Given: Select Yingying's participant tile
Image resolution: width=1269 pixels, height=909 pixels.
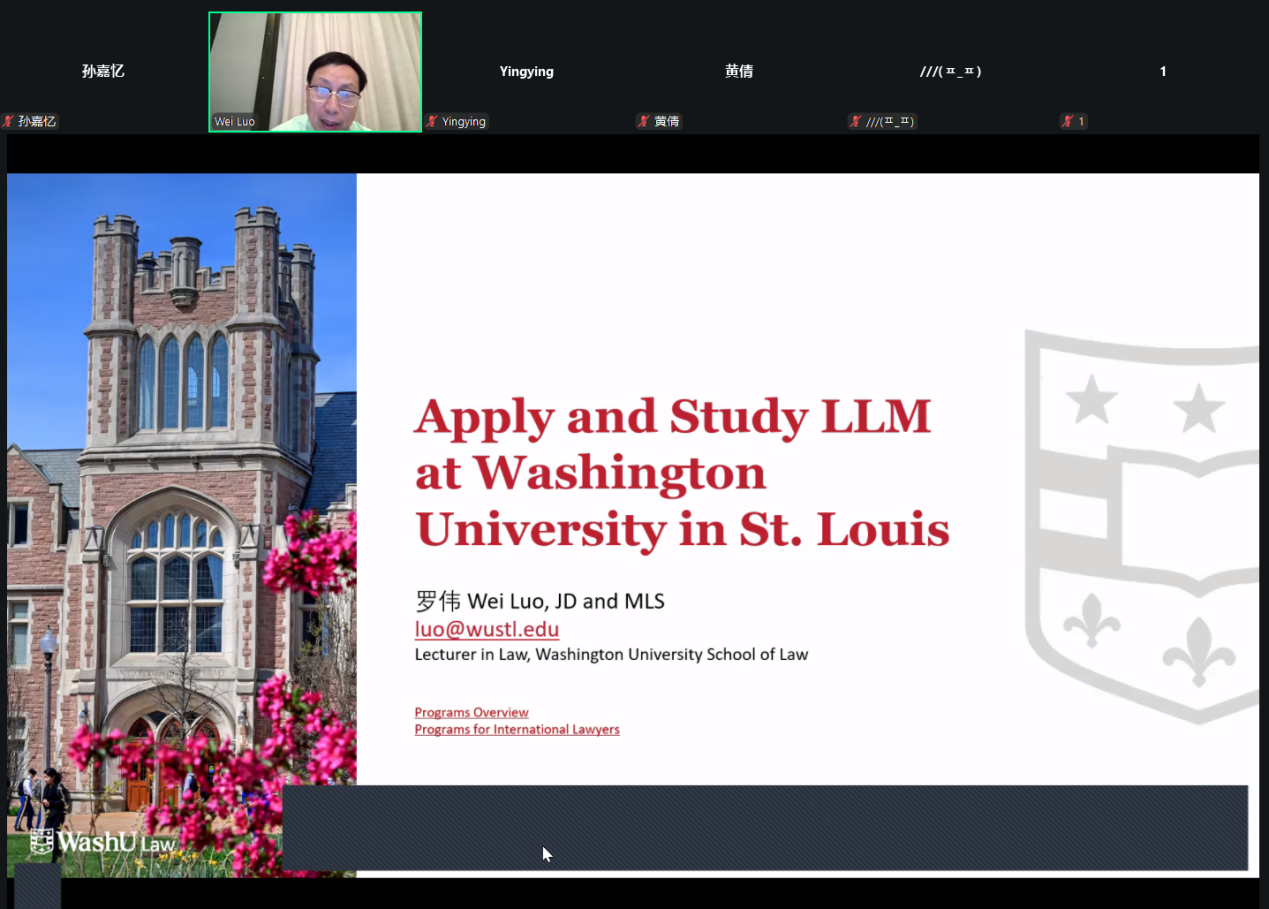Looking at the screenshot, I should [527, 72].
